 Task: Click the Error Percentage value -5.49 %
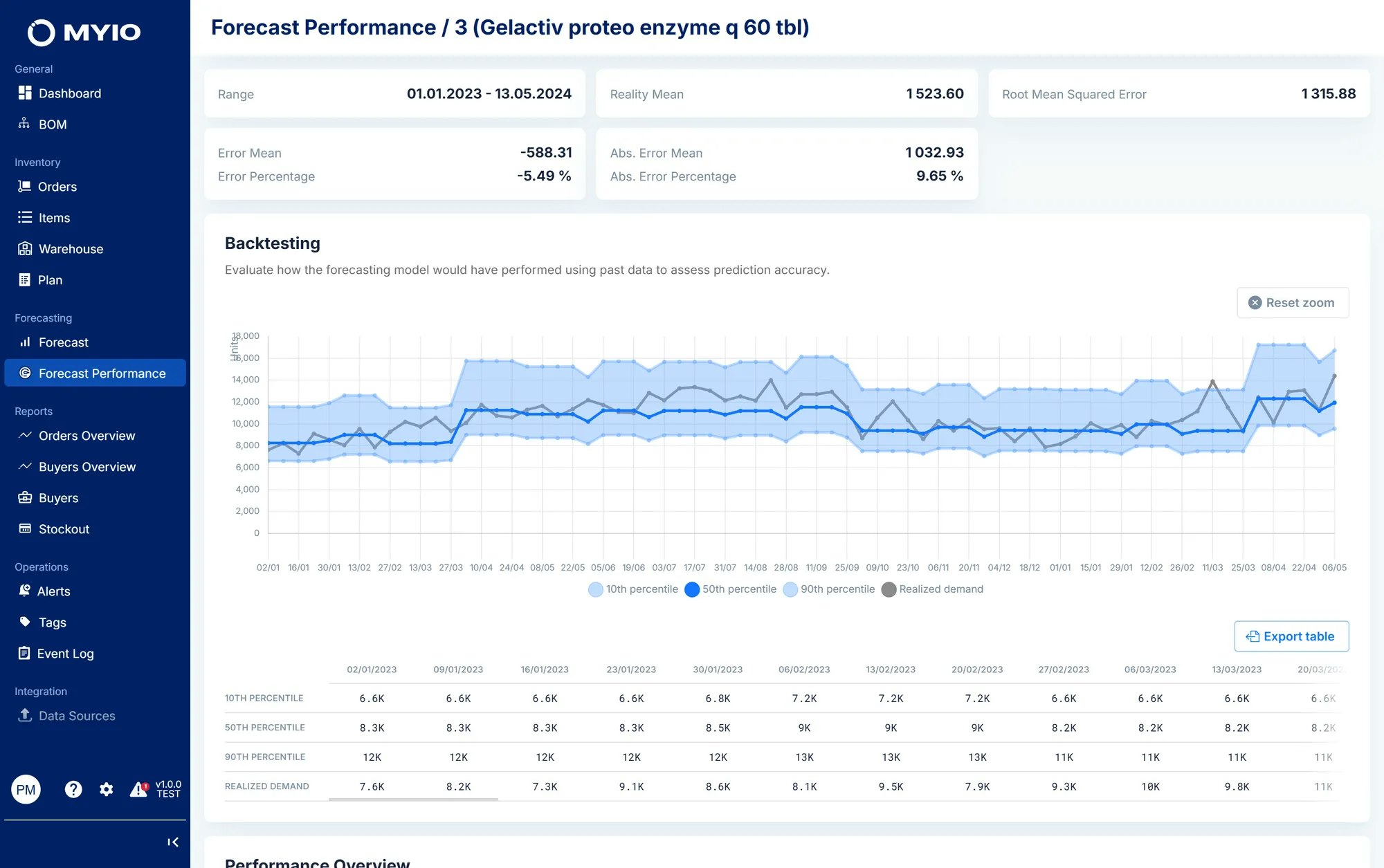(x=544, y=176)
